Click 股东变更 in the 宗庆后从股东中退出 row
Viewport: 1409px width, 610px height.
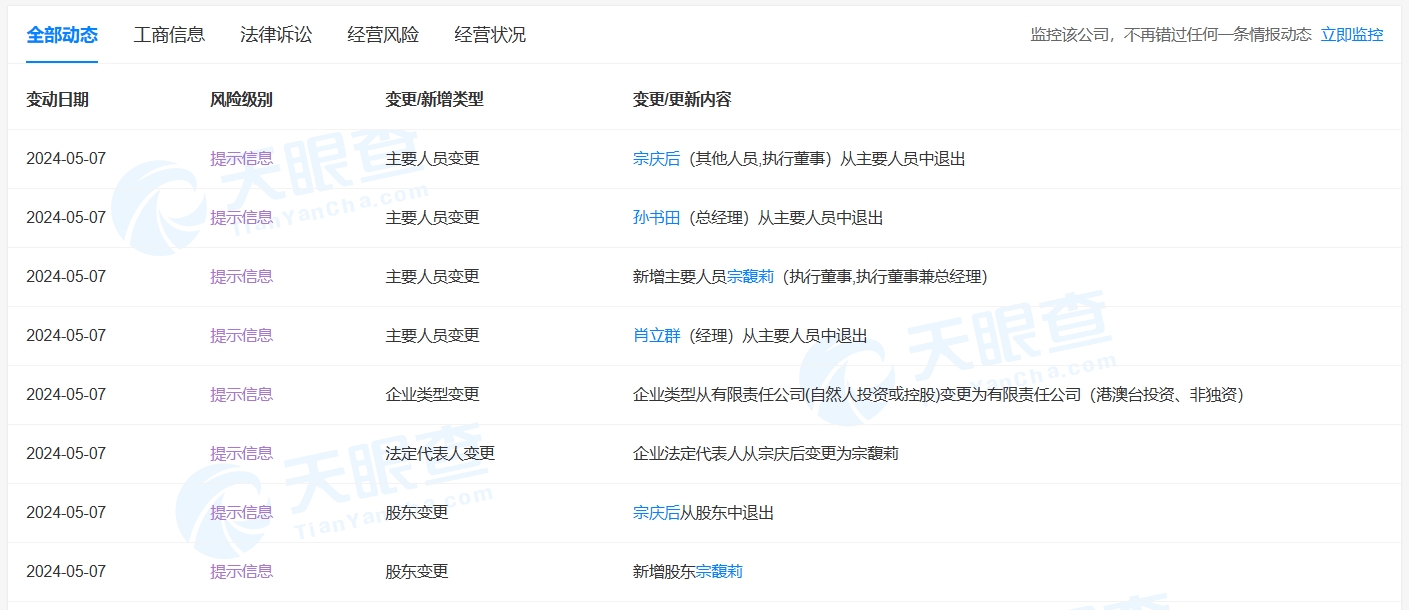point(417,512)
